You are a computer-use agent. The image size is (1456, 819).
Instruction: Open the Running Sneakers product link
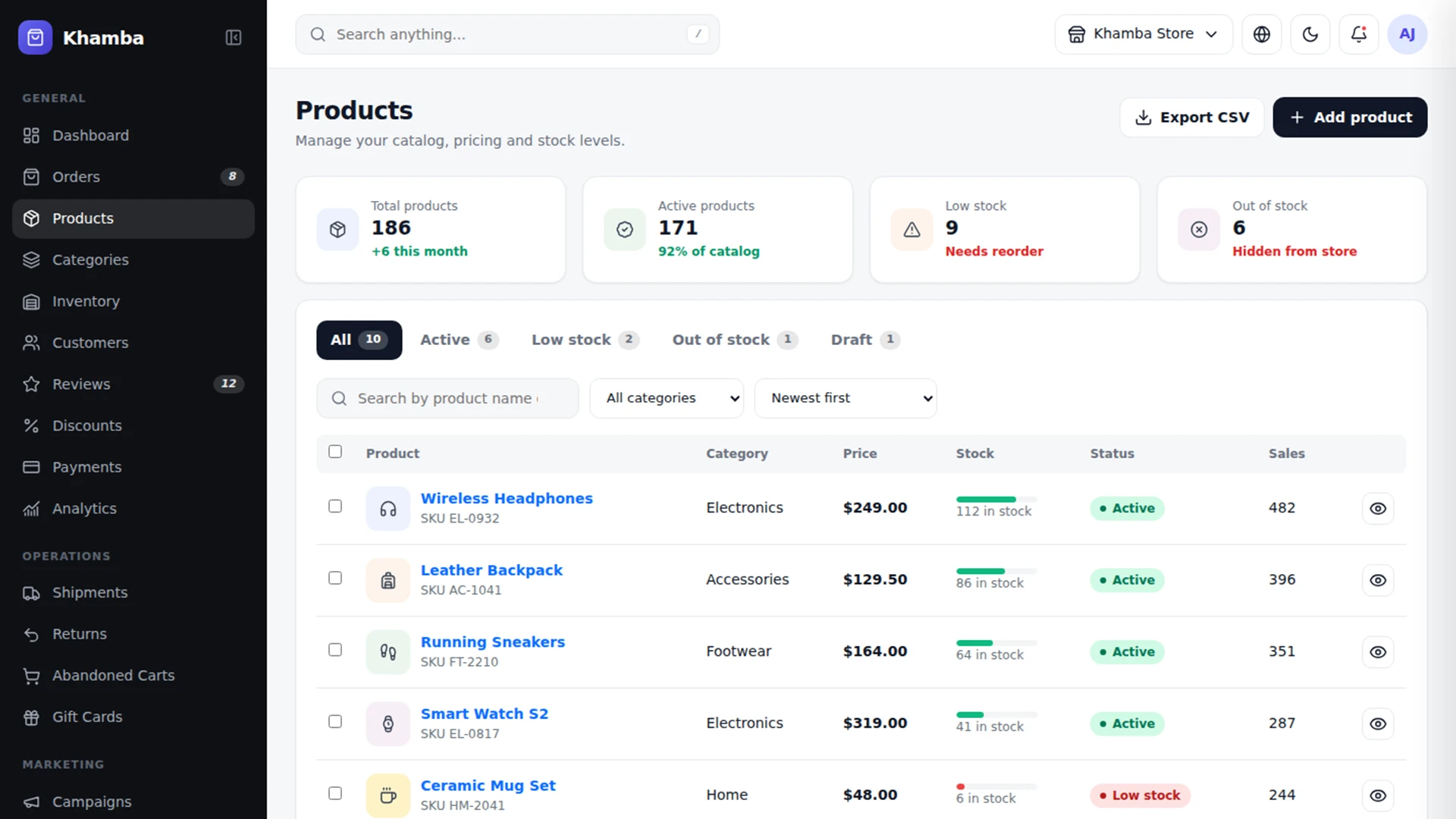pos(493,642)
